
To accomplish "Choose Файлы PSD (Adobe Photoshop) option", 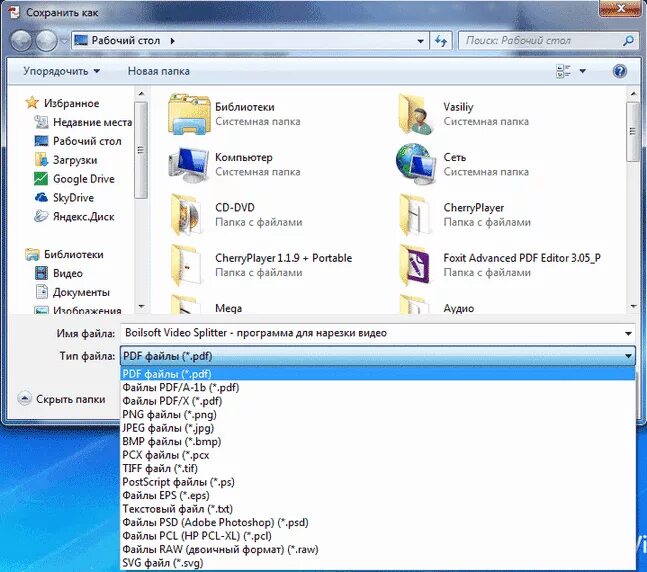I will pyautogui.click(x=378, y=522).
